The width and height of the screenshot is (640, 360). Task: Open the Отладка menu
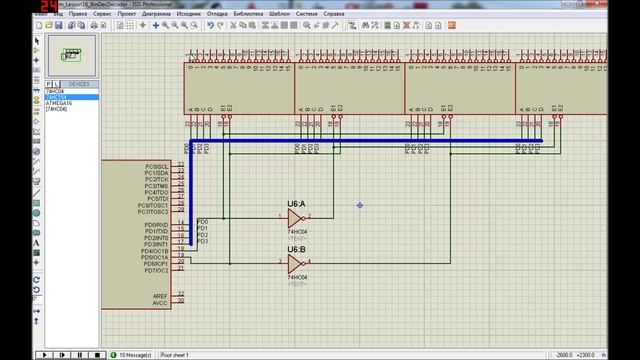click(217, 14)
